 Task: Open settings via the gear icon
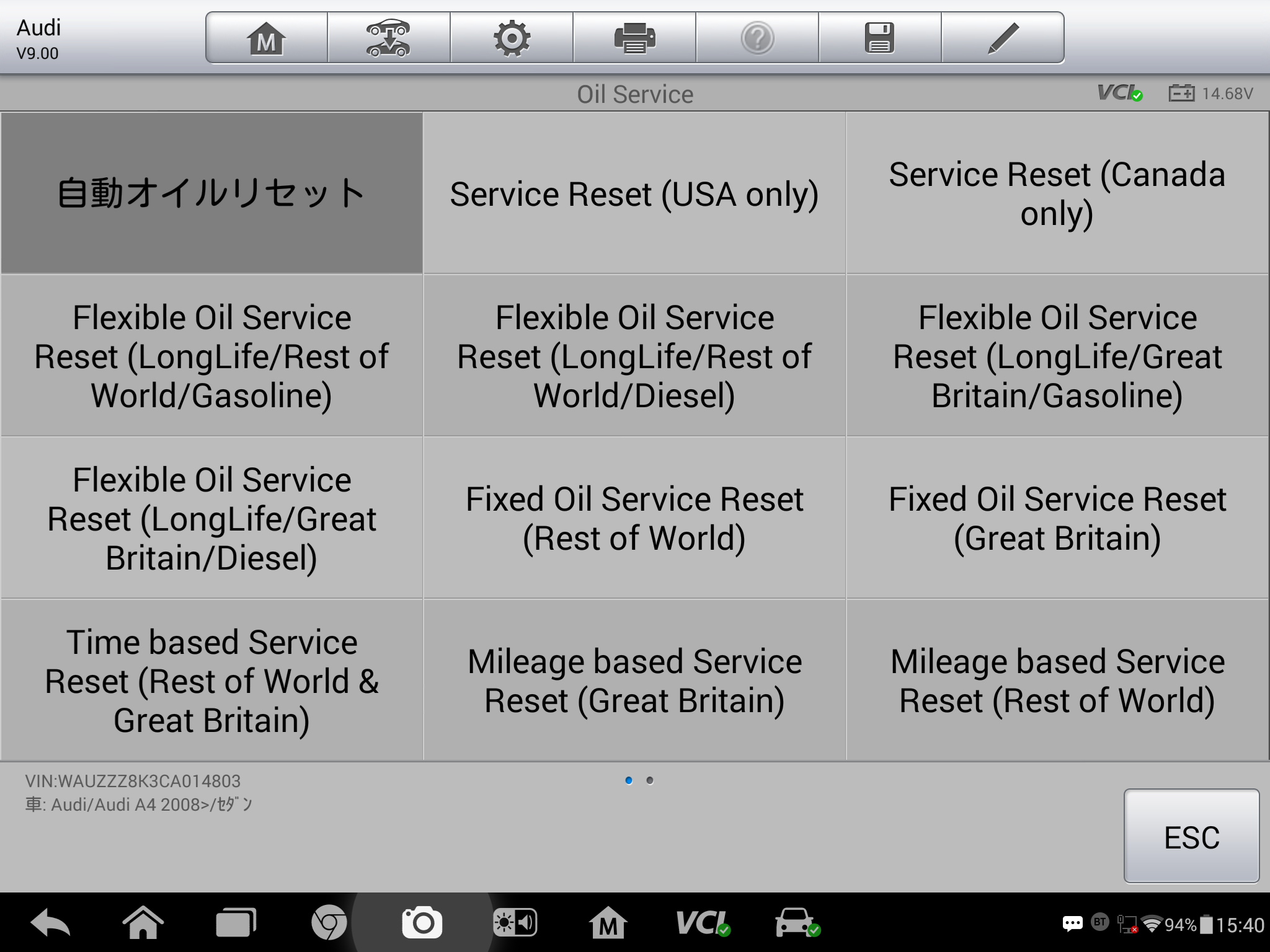pyautogui.click(x=512, y=38)
